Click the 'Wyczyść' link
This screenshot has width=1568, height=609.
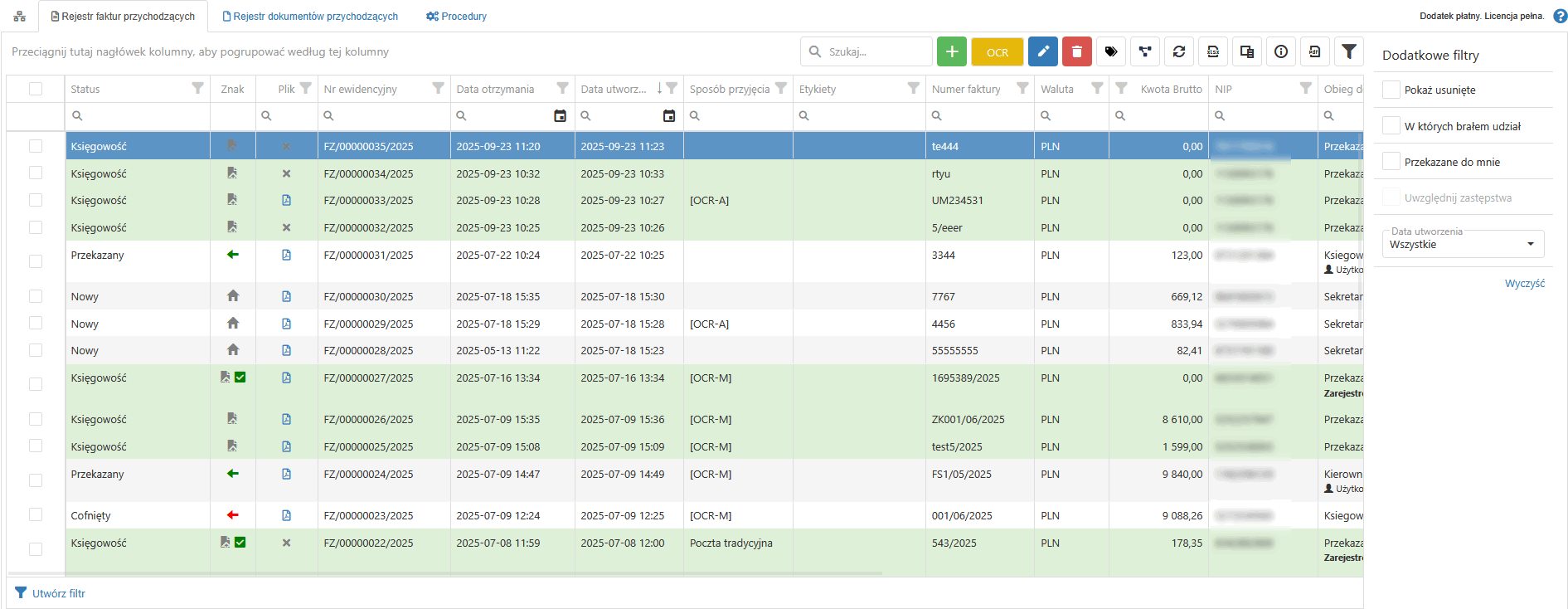pos(1524,284)
